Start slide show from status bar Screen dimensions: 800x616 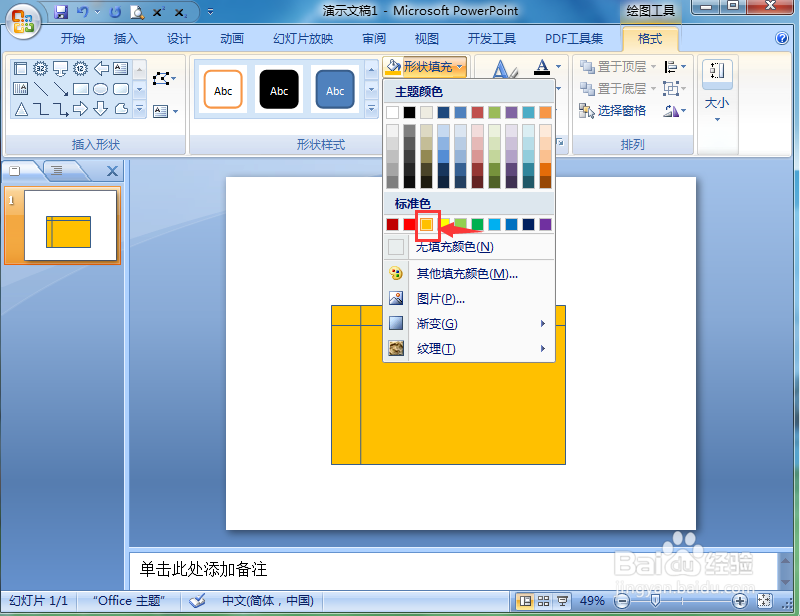pyautogui.click(x=562, y=601)
